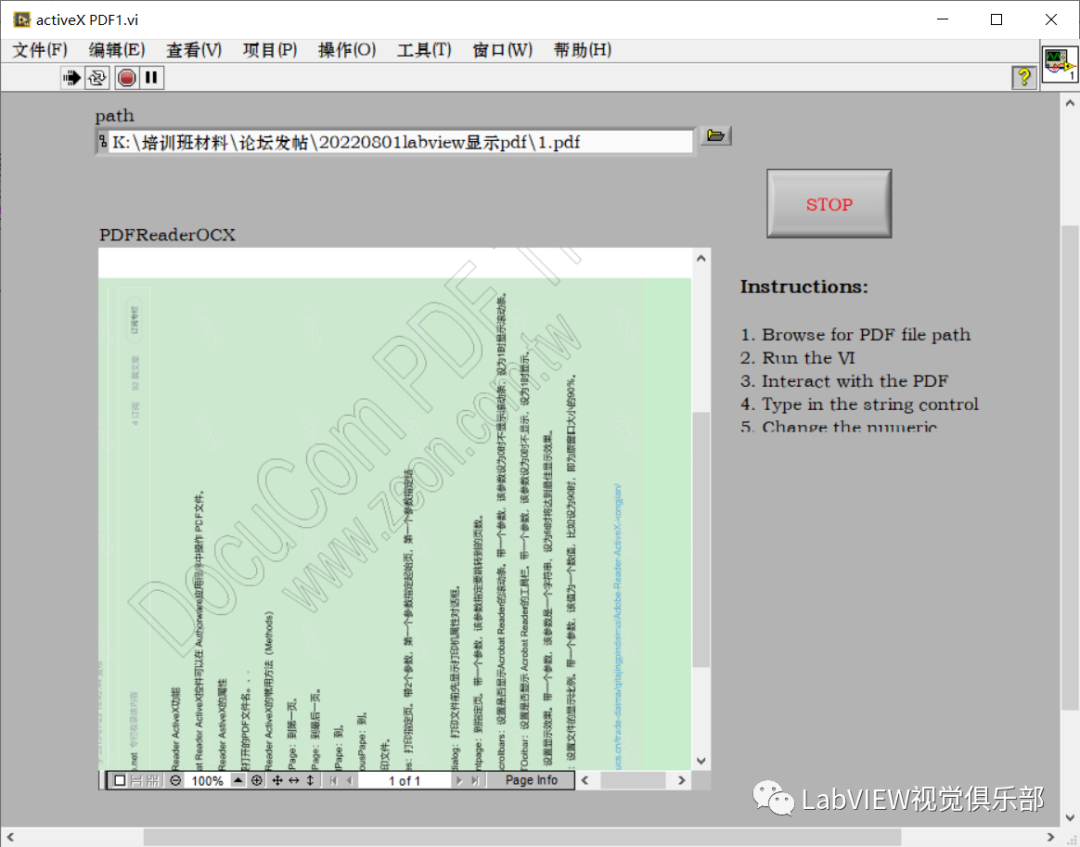Zoom in the PDF with plus icon
This screenshot has width=1080, height=847.
click(257, 780)
